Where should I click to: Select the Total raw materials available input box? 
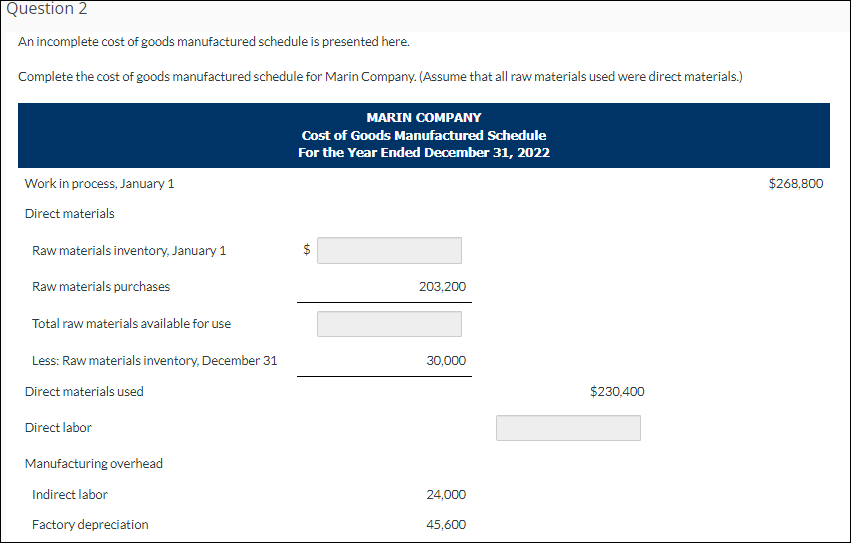(390, 324)
